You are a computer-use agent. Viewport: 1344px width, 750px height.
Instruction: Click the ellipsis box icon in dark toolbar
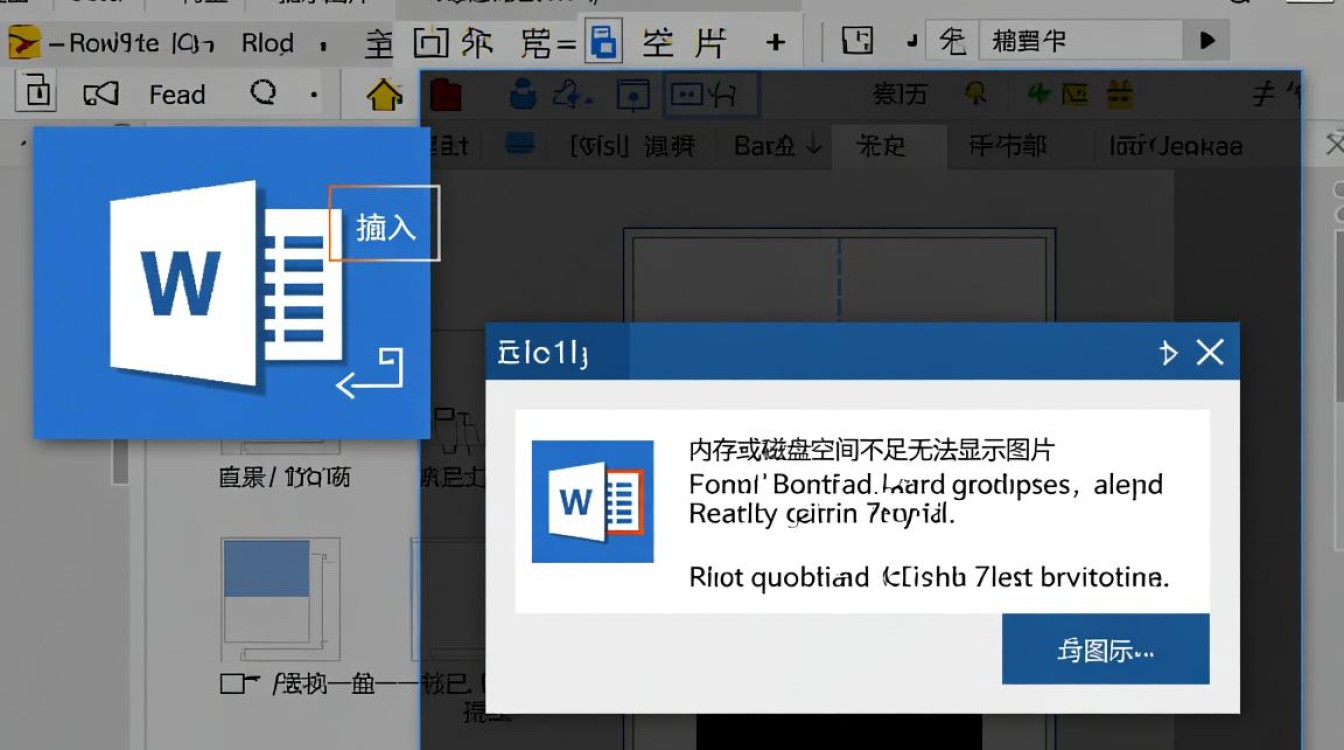pyautogui.click(x=687, y=95)
